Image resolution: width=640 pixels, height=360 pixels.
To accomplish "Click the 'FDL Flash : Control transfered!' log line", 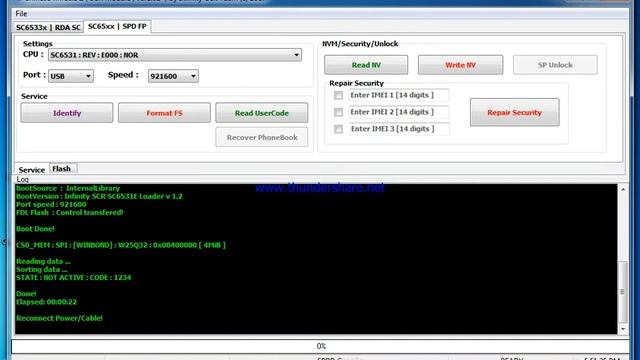I will [69, 212].
